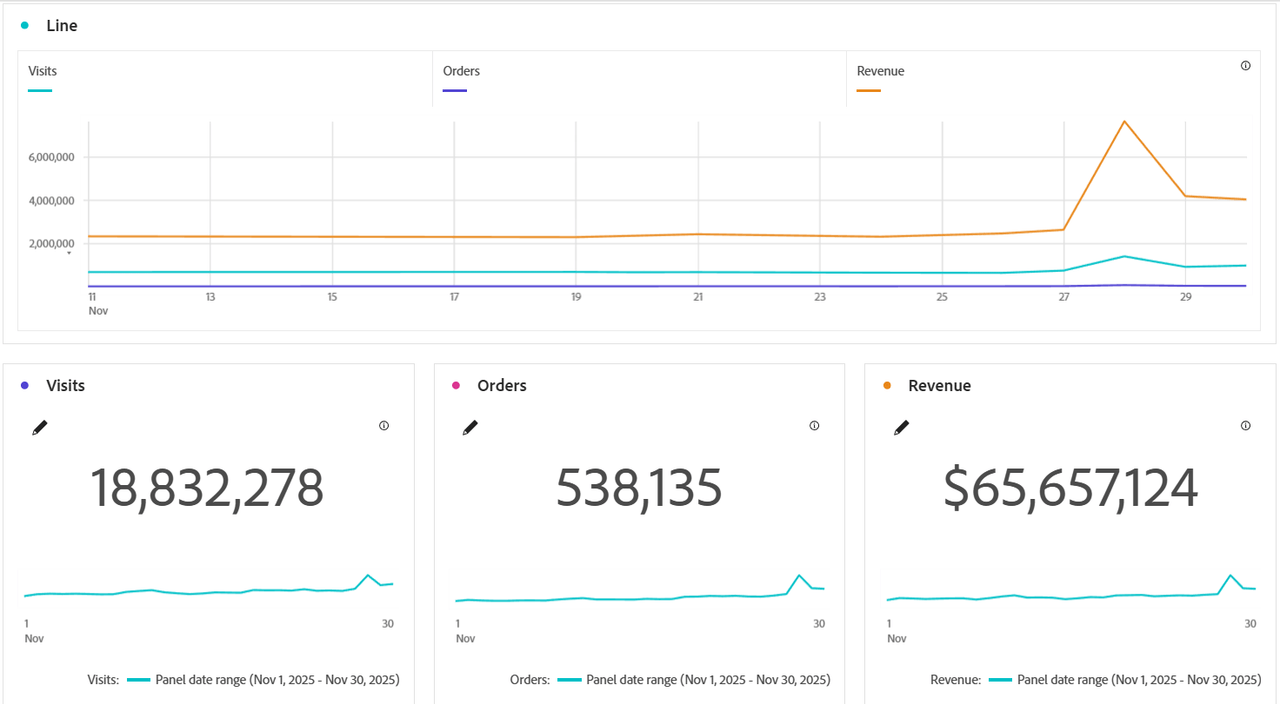This screenshot has width=1280, height=704.
Task: Show info for the Visits summary panel
Action: point(384,426)
